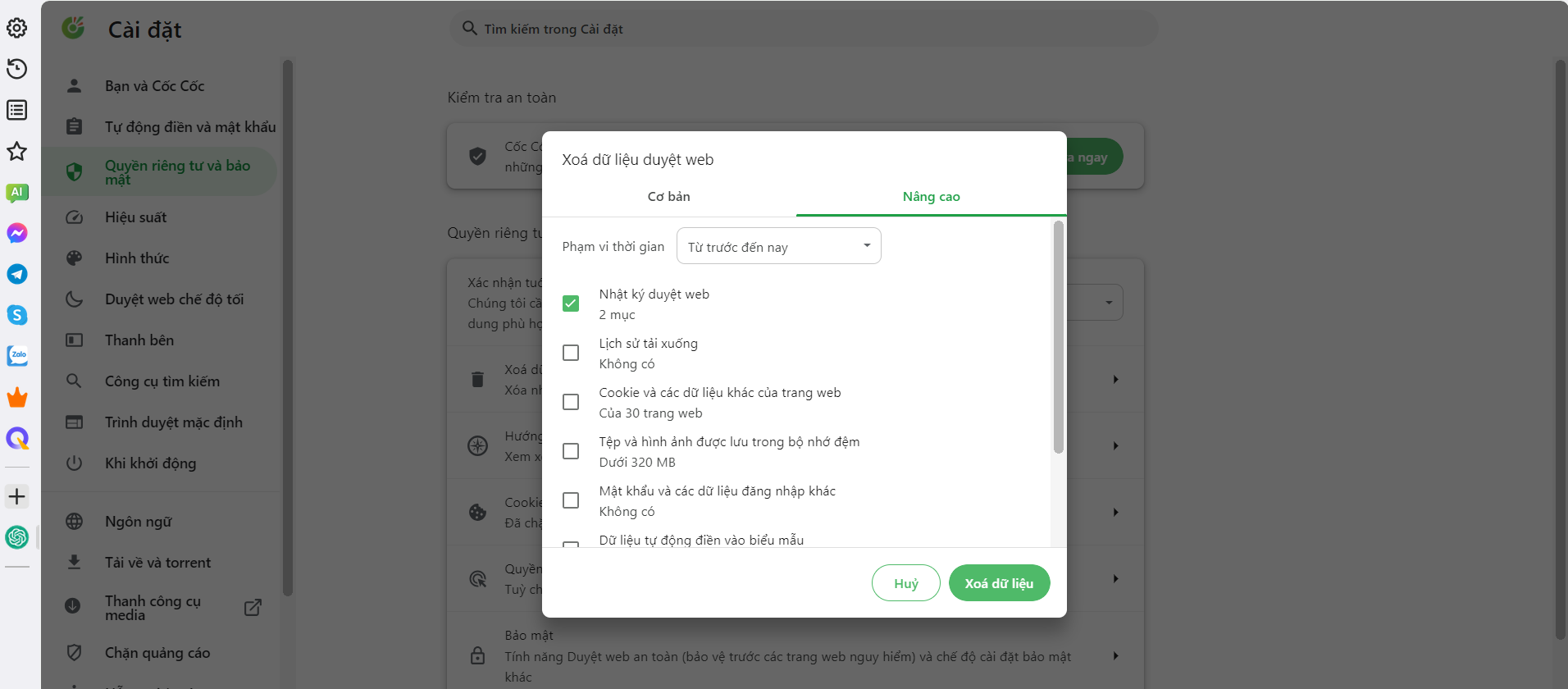The image size is (1568, 689).
Task: Open Zalo from the sidebar
Action: tap(16, 356)
